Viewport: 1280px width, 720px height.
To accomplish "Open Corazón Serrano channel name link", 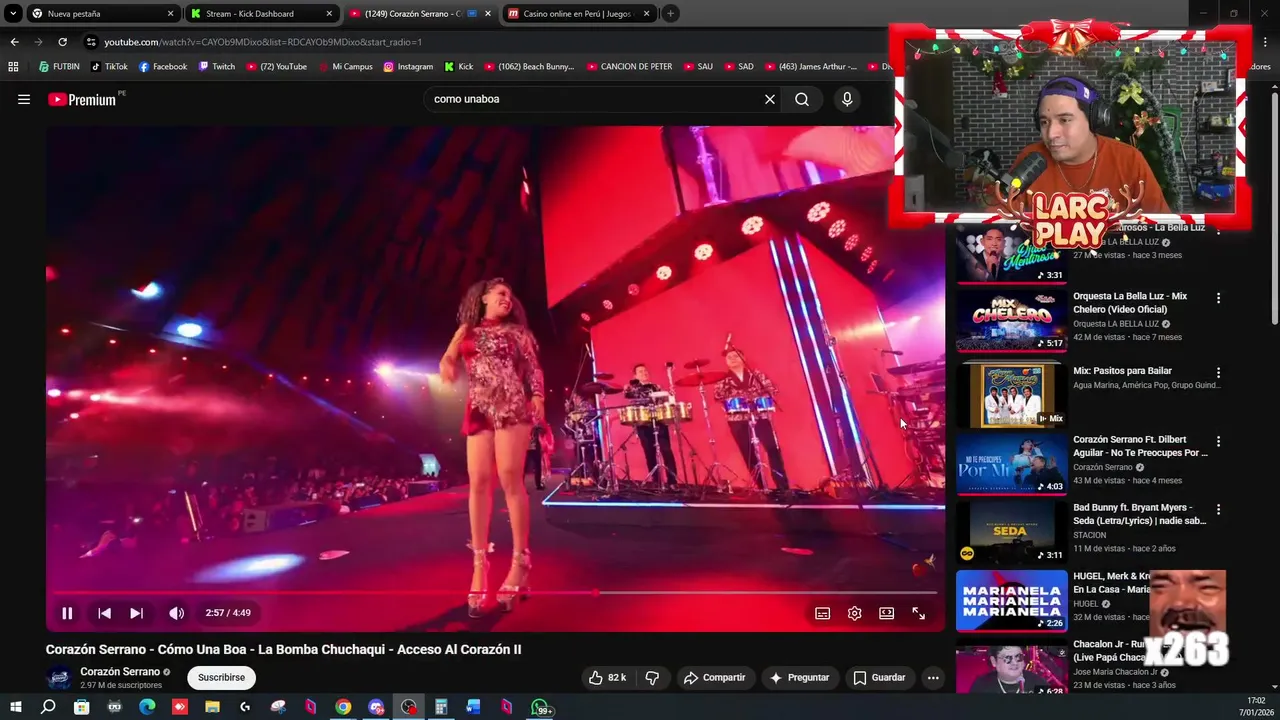I will click(x=120, y=672).
